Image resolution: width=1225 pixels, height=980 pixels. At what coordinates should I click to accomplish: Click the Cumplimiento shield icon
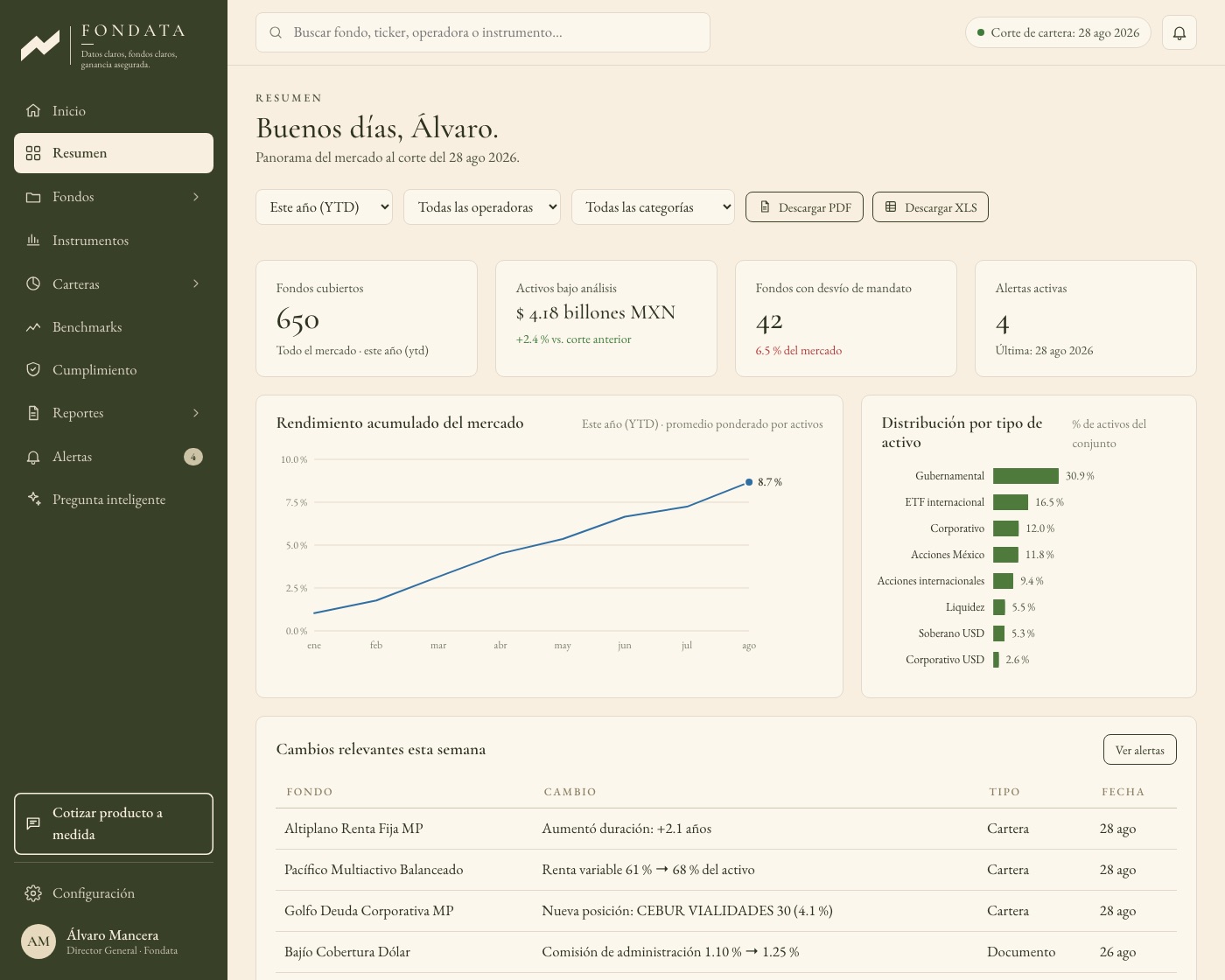(33, 369)
